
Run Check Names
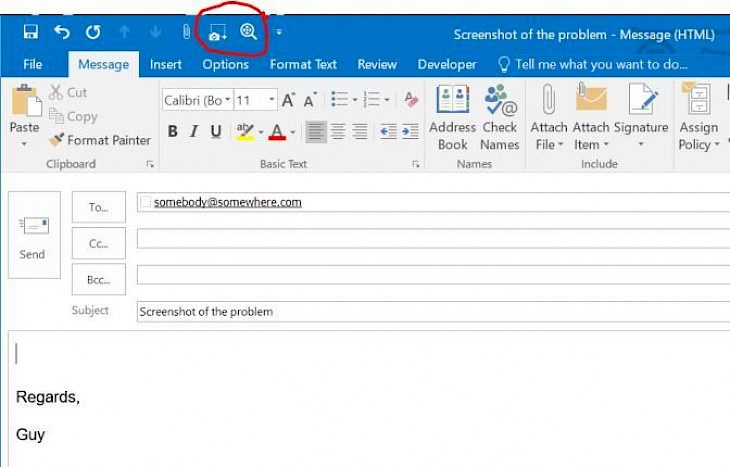click(x=500, y=118)
